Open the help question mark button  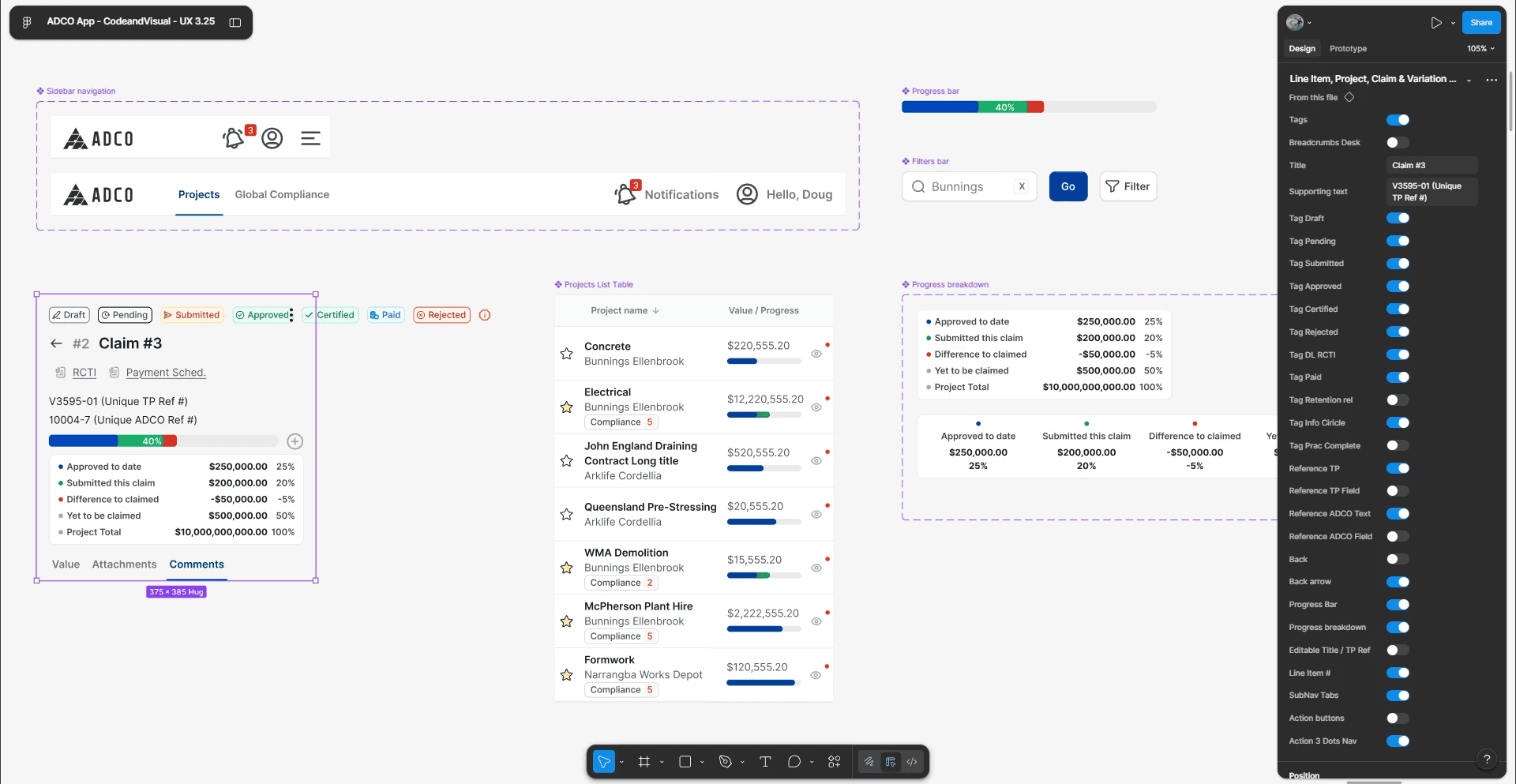click(x=1487, y=759)
